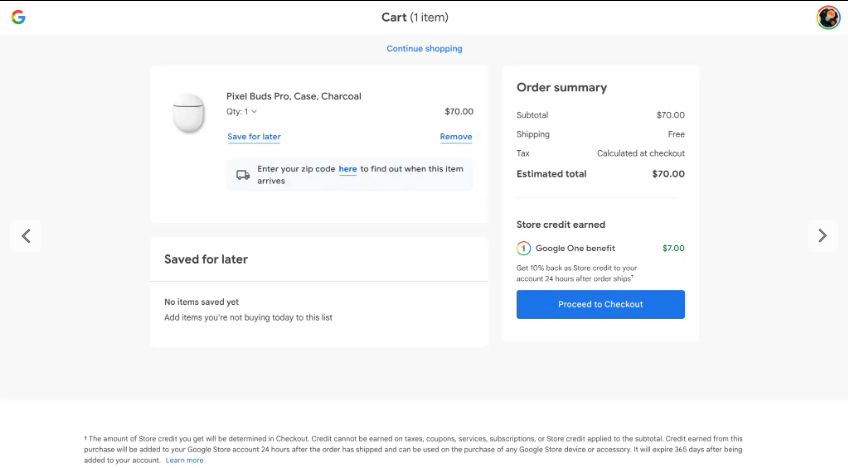Click the Google logo icon
This screenshot has height=468, width=848.
18,17
